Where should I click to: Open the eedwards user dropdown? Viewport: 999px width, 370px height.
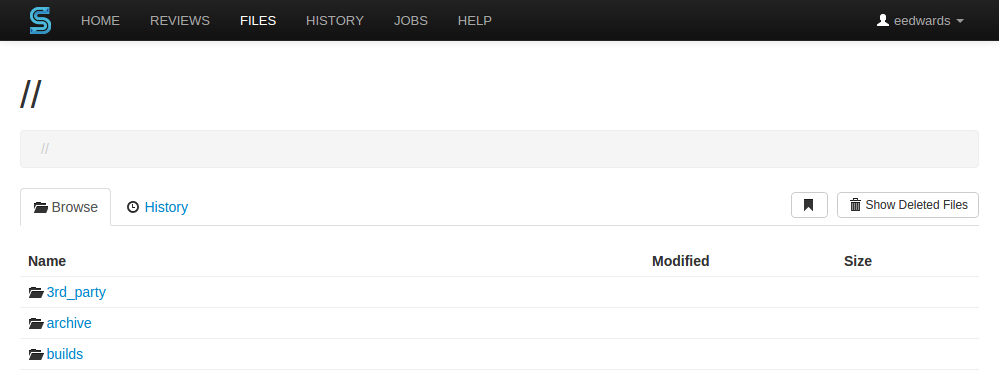coord(921,20)
